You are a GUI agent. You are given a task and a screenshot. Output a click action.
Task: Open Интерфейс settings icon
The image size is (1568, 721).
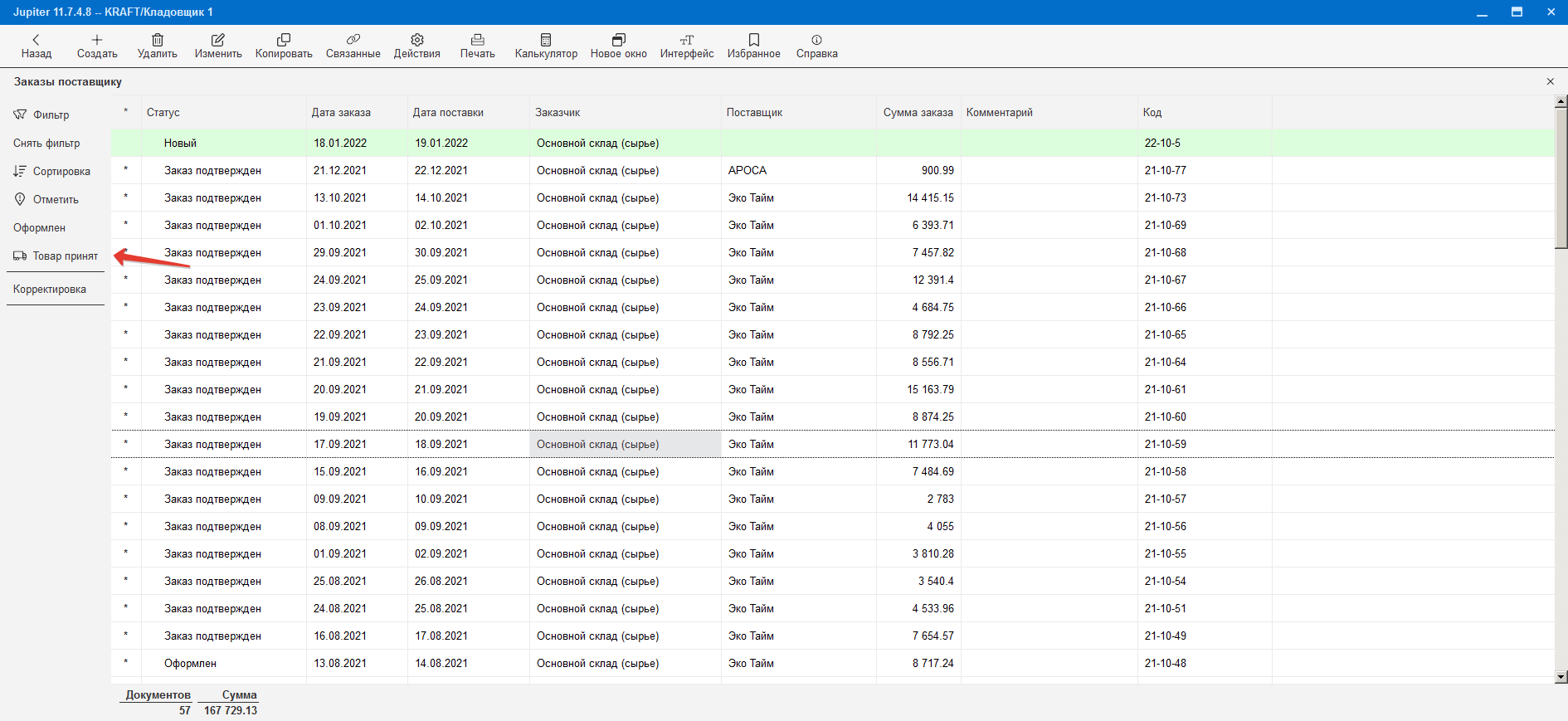click(x=687, y=40)
